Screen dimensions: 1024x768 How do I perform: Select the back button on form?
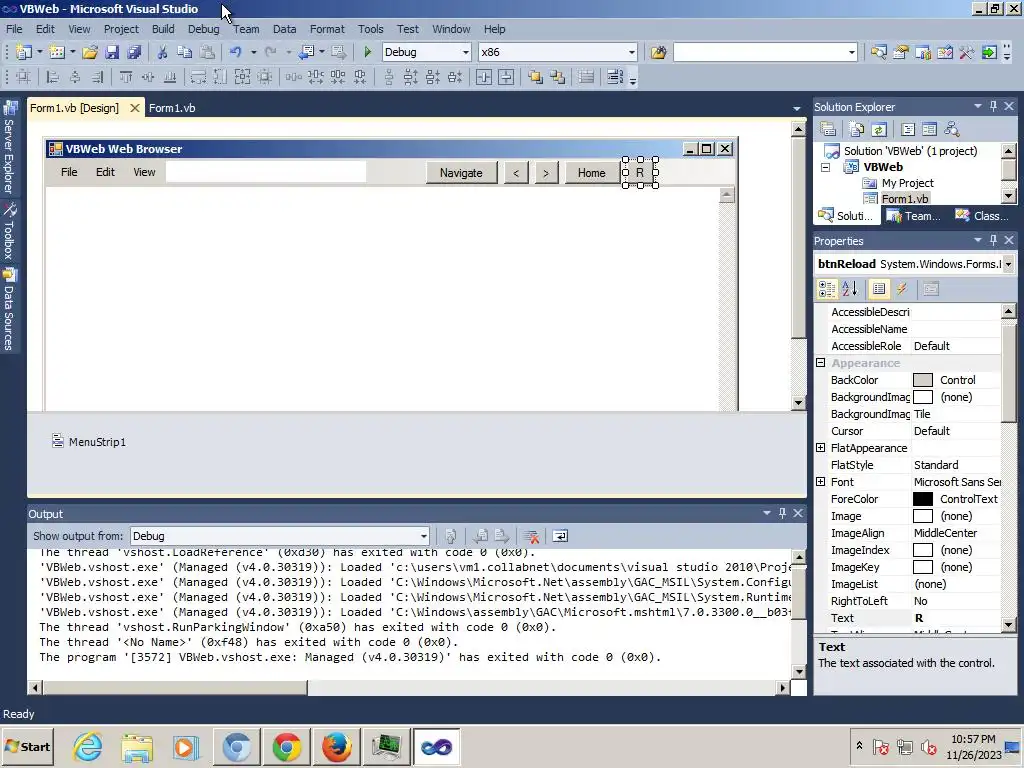pos(516,173)
